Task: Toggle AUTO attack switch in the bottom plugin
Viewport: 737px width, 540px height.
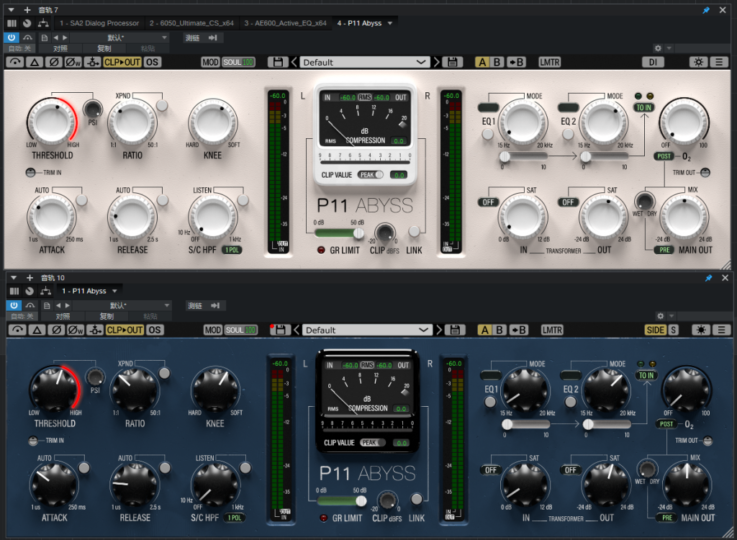Action: point(83,468)
